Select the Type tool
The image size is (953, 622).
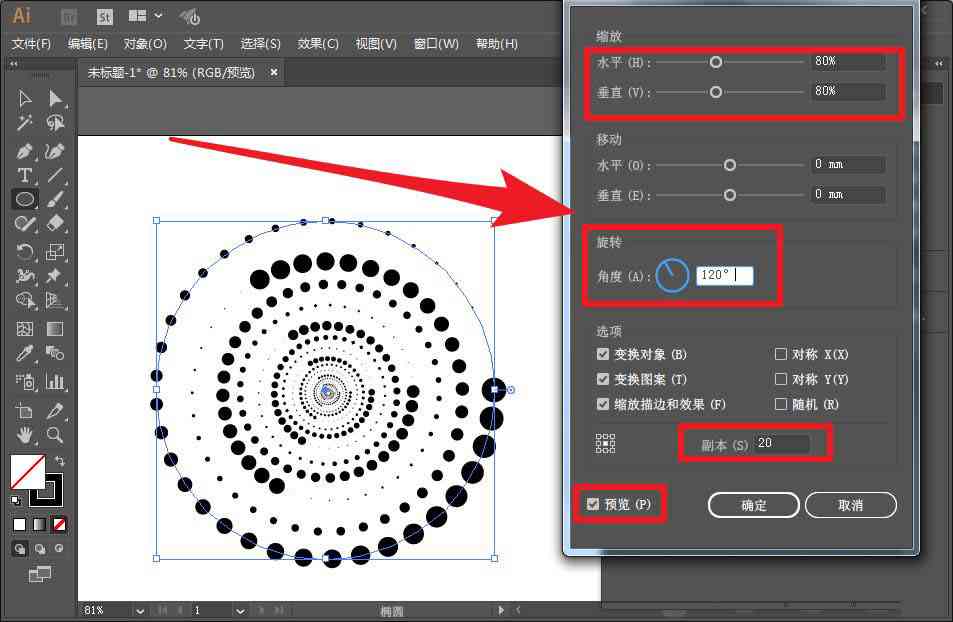pyautogui.click(x=25, y=175)
